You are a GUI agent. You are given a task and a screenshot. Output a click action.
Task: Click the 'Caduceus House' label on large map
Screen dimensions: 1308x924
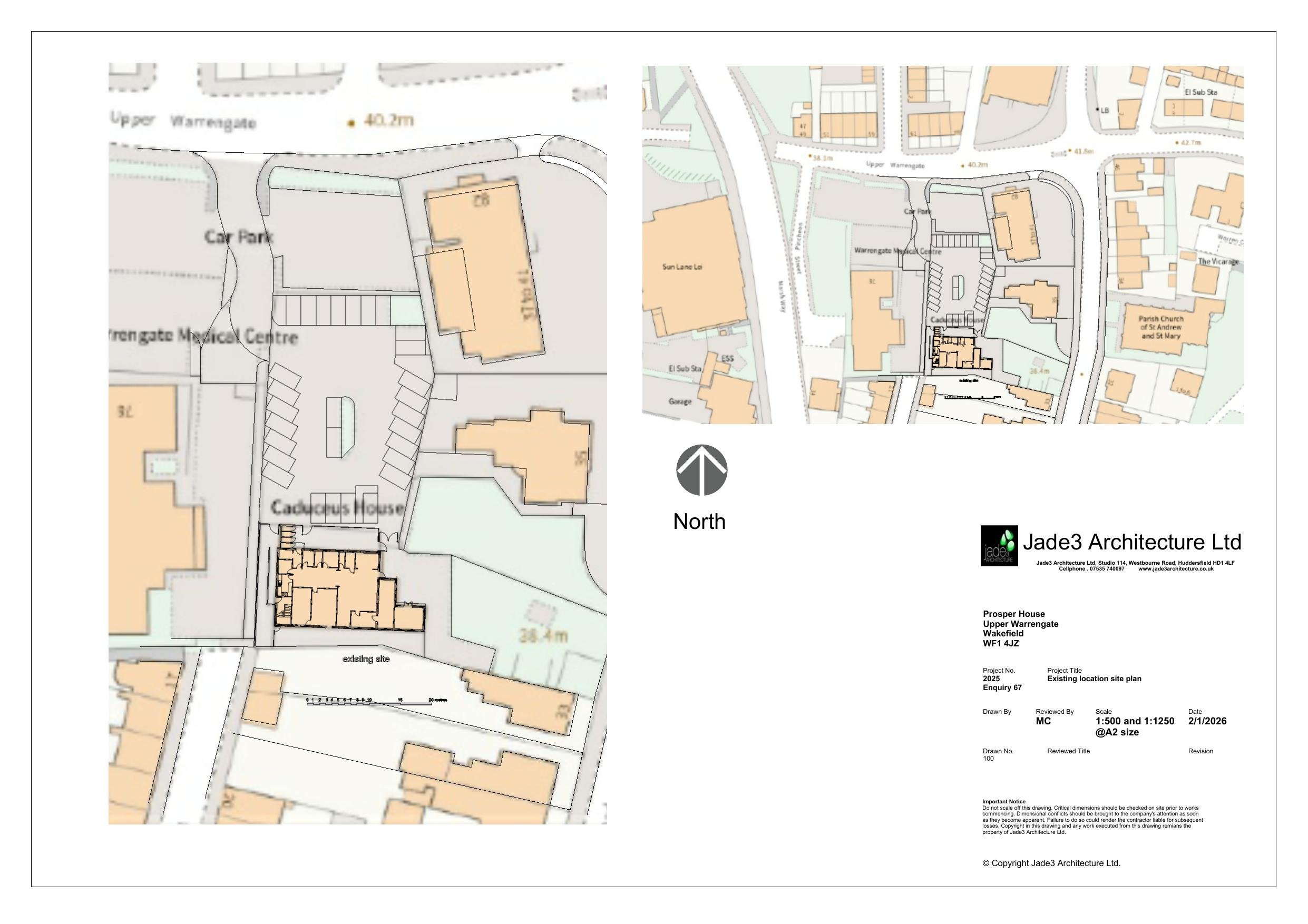coord(337,507)
